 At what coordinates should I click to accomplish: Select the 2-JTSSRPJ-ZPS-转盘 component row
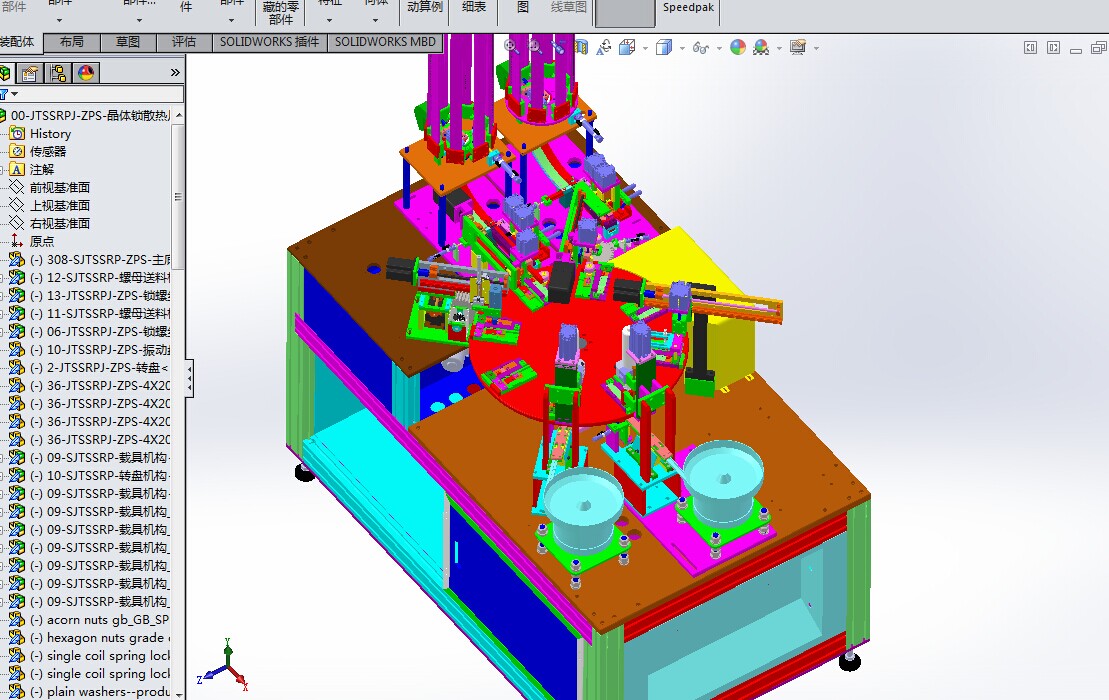click(x=88, y=368)
